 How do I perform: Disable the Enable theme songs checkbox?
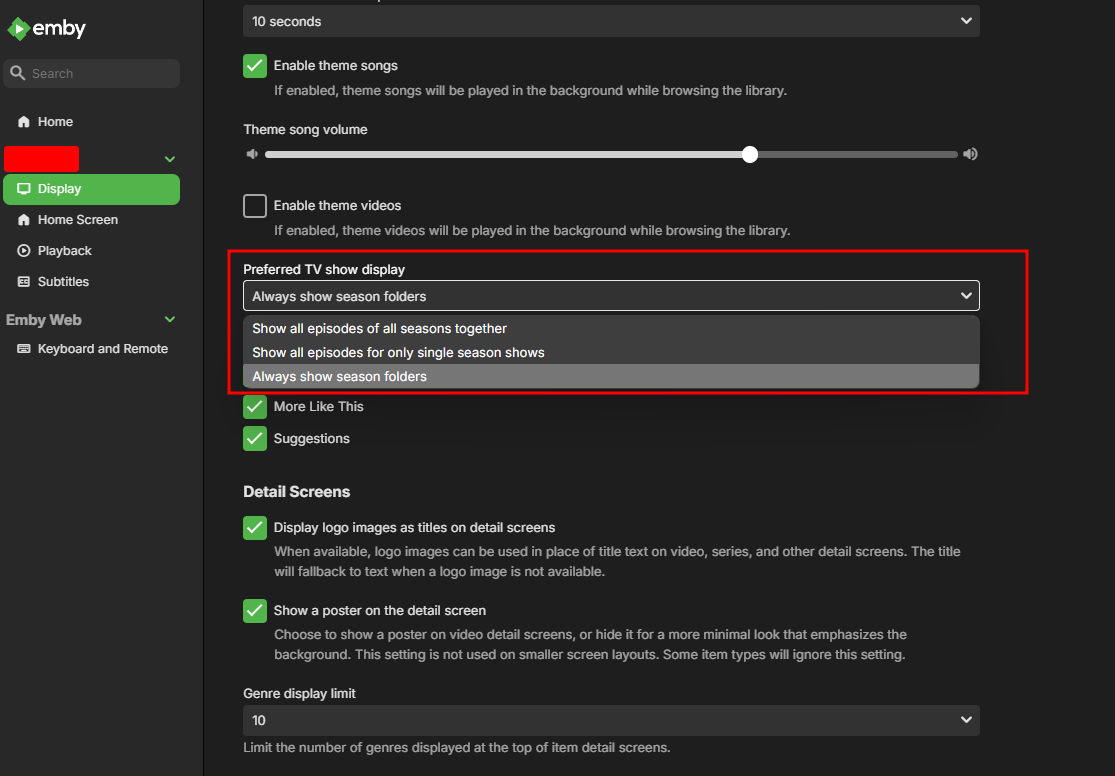pyautogui.click(x=255, y=66)
